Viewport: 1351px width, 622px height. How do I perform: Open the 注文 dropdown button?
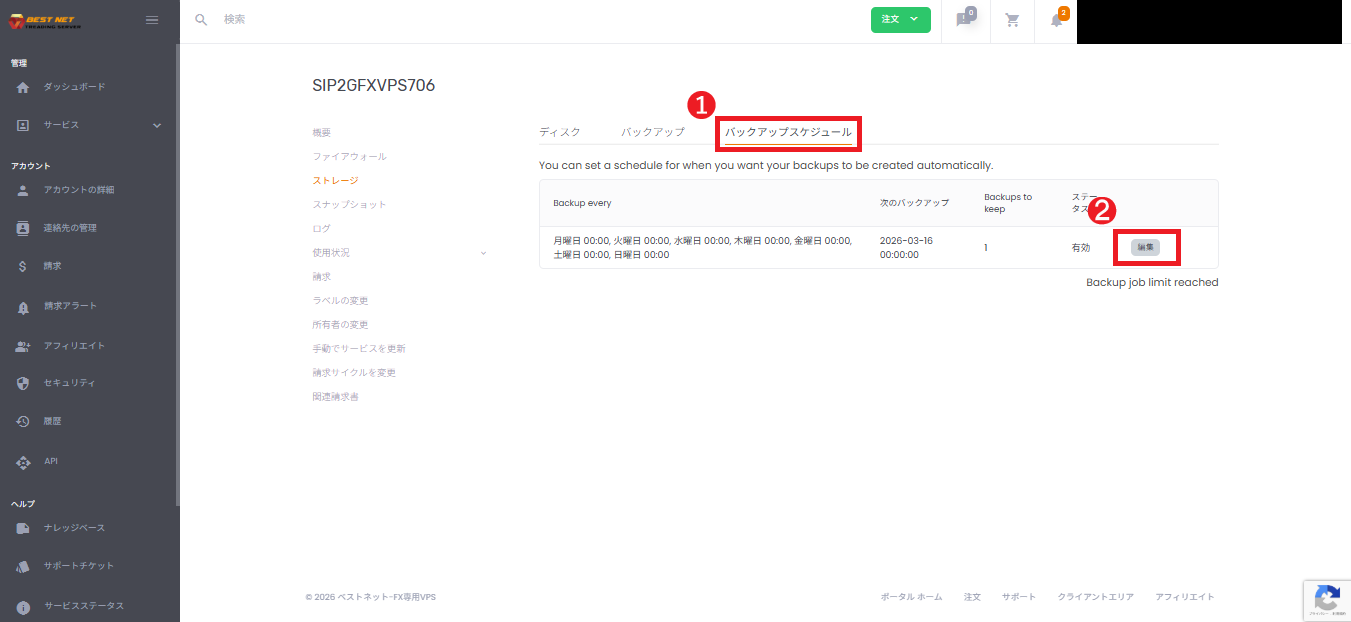click(900, 20)
